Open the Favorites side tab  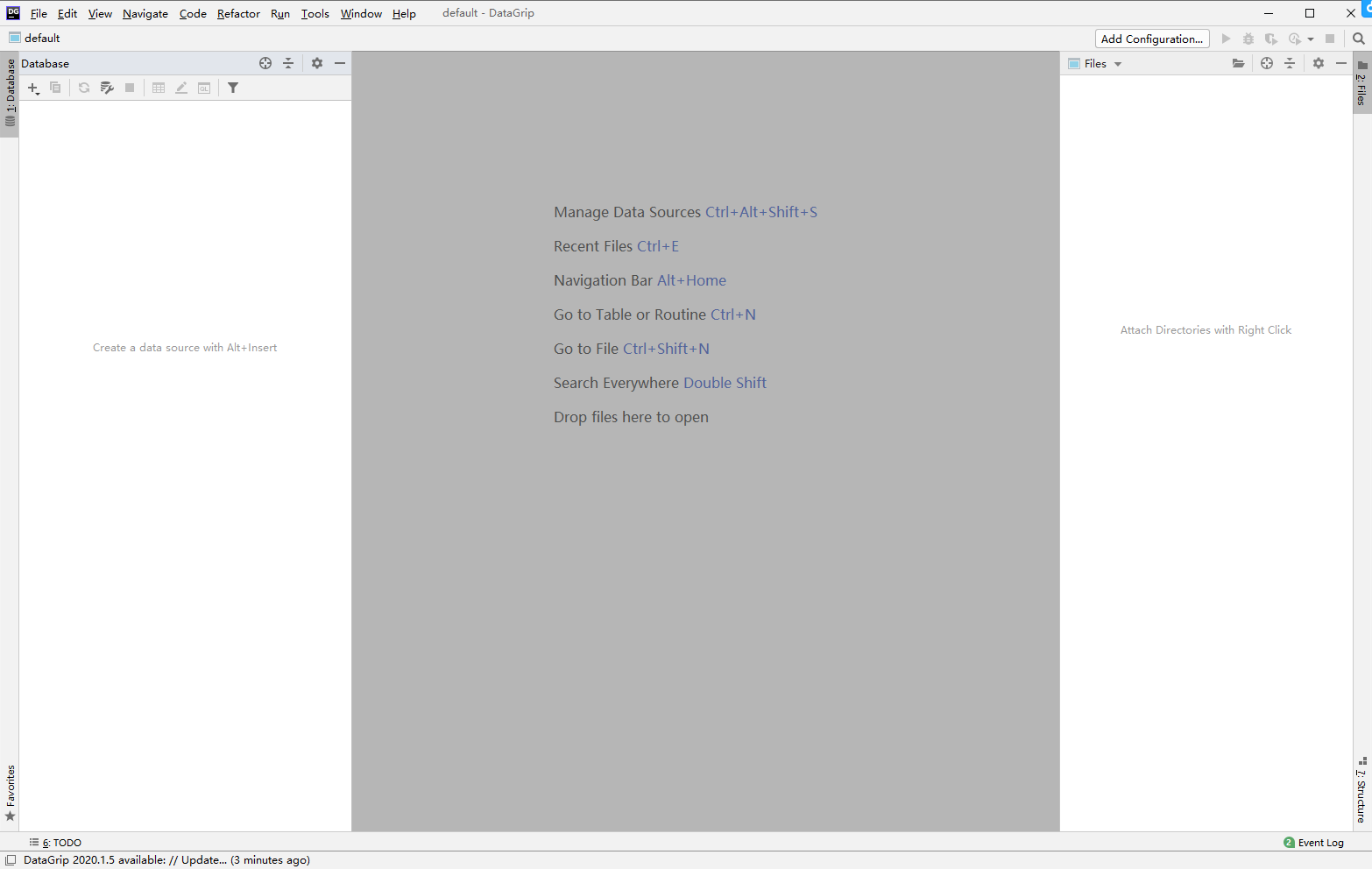tap(10, 794)
